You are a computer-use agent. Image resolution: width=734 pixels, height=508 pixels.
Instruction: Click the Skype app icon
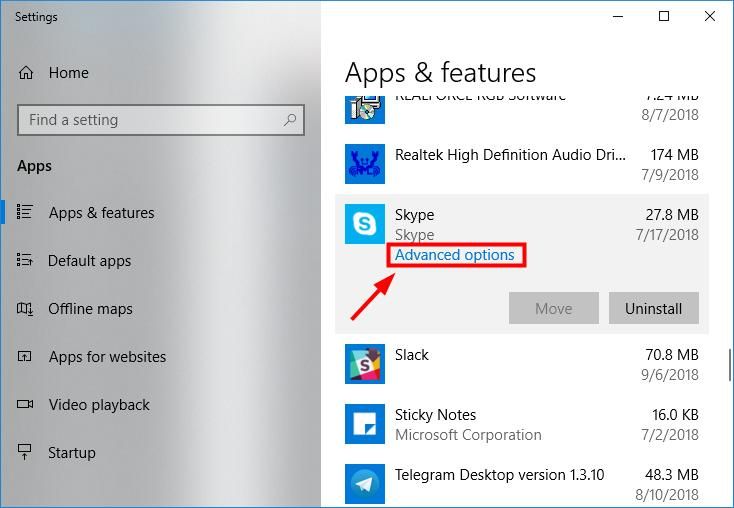(365, 224)
